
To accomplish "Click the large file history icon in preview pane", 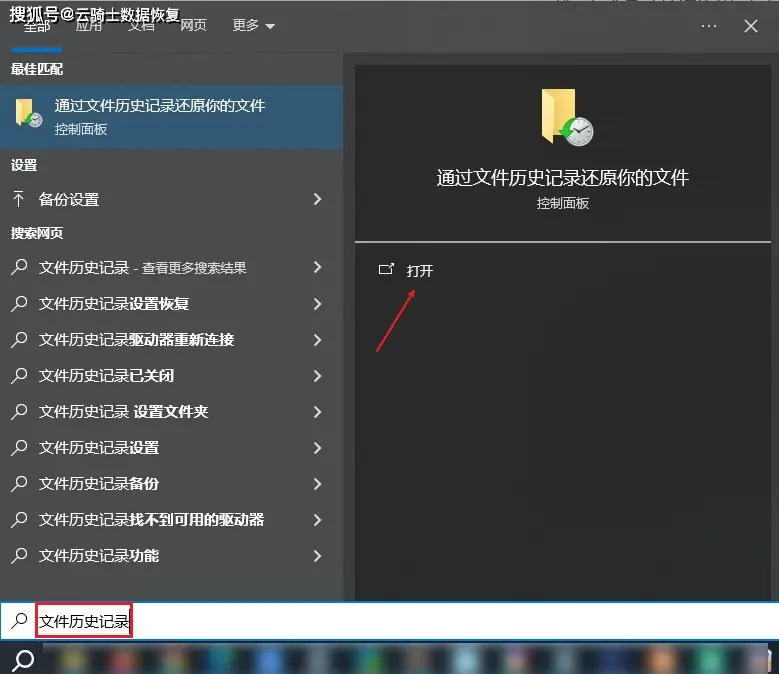I will pos(567,118).
